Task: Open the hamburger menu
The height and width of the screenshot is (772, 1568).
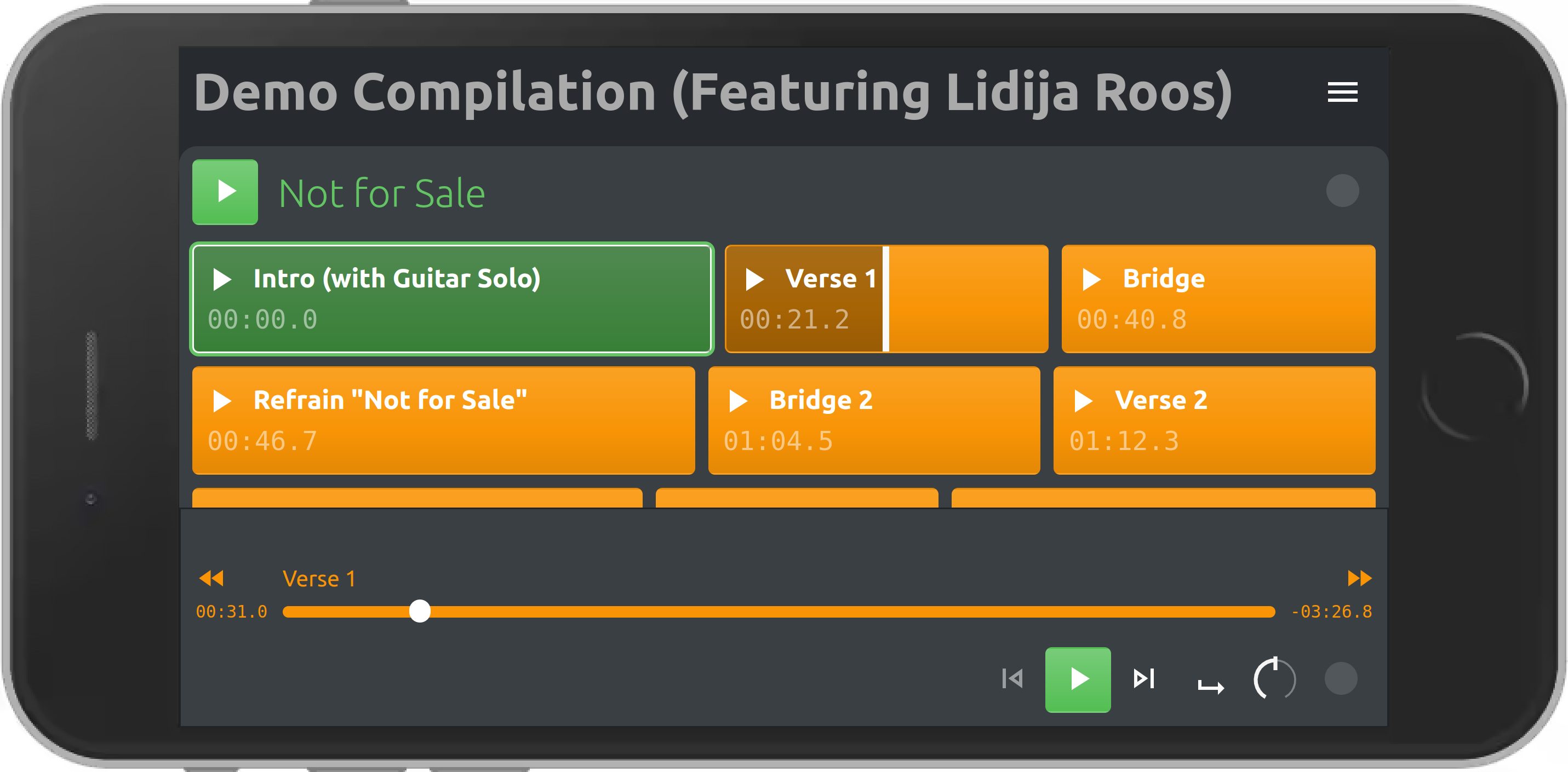Action: (x=1342, y=93)
